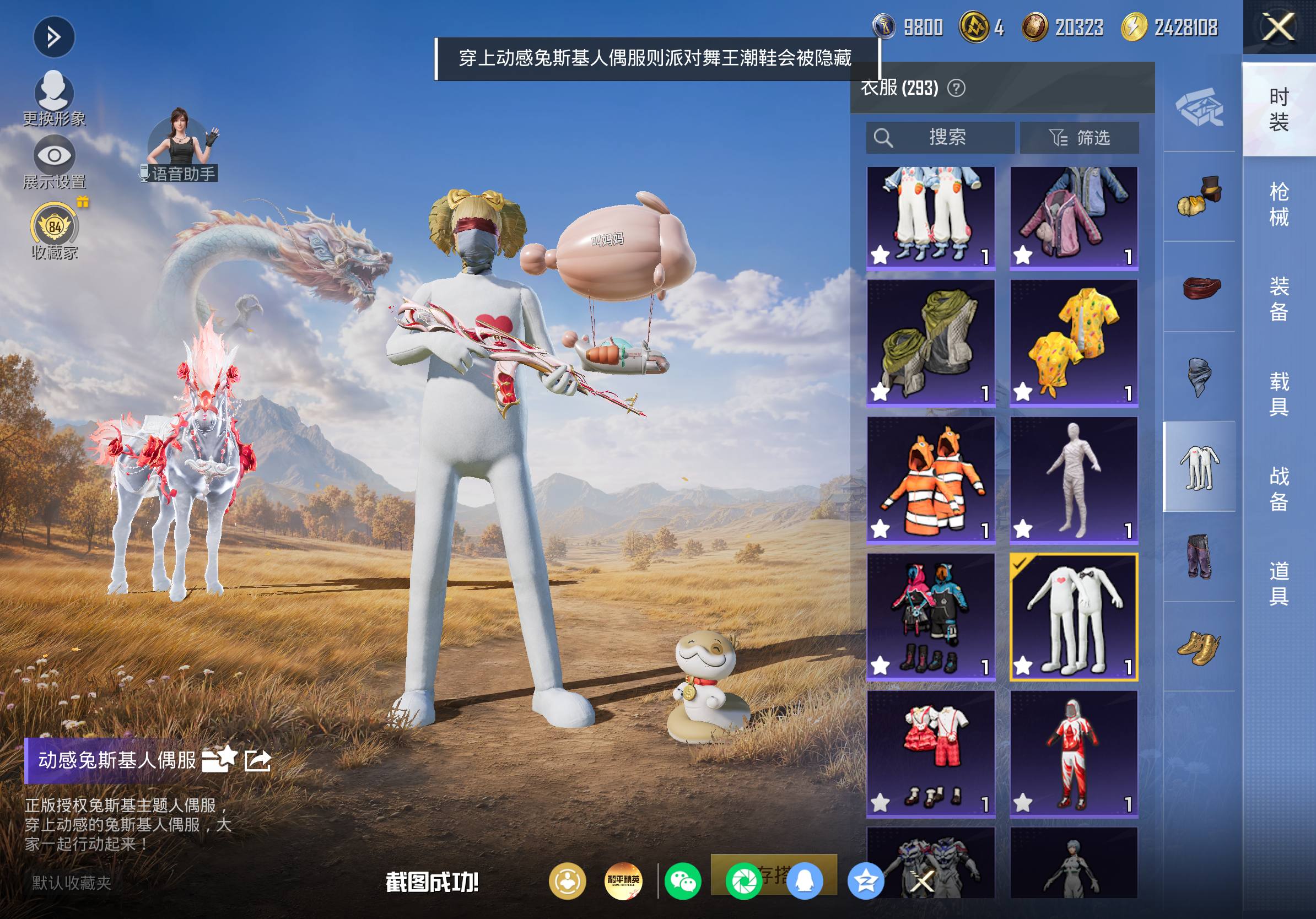This screenshot has height=919, width=1316.
Task: Toggle favorite star on white Tuzki costume
Action: pyautogui.click(x=1023, y=666)
